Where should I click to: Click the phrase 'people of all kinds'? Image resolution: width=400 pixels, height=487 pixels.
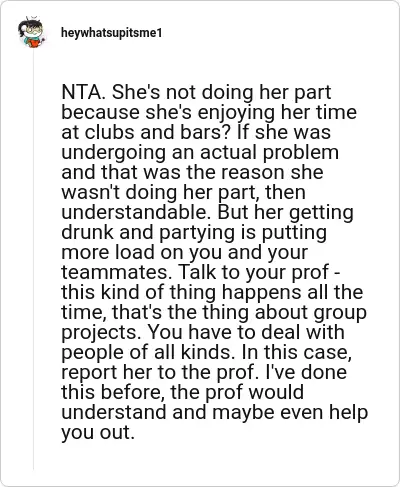tap(145, 353)
